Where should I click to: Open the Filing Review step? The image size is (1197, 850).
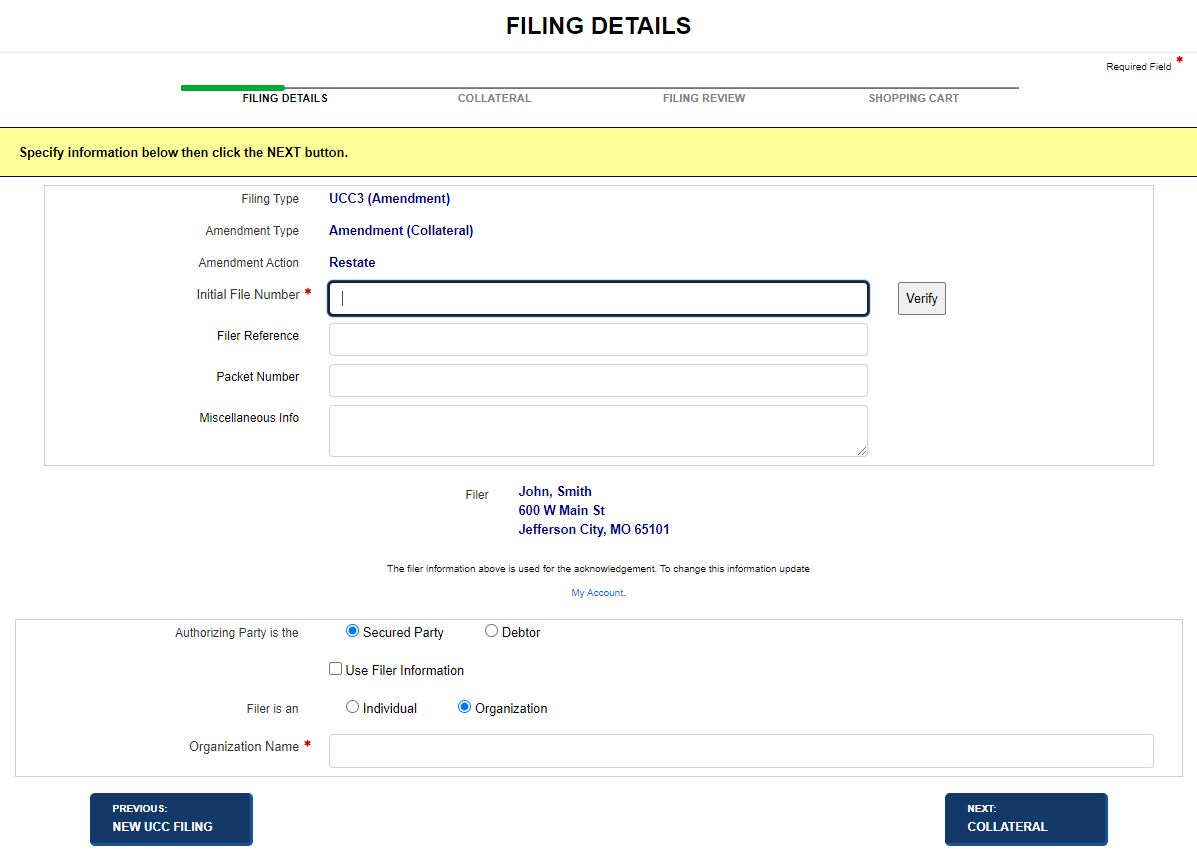click(703, 98)
